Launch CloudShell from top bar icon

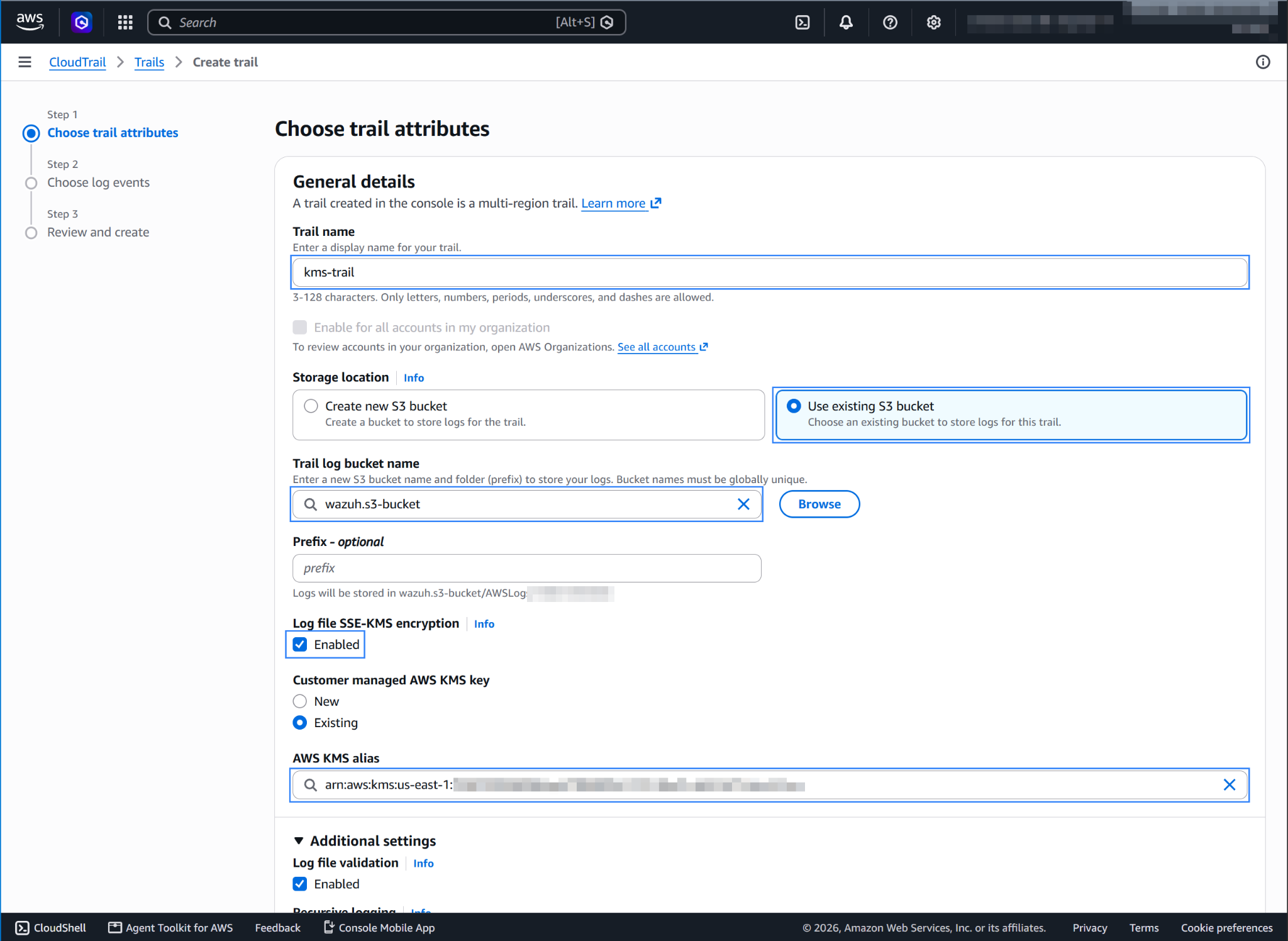pos(802,23)
